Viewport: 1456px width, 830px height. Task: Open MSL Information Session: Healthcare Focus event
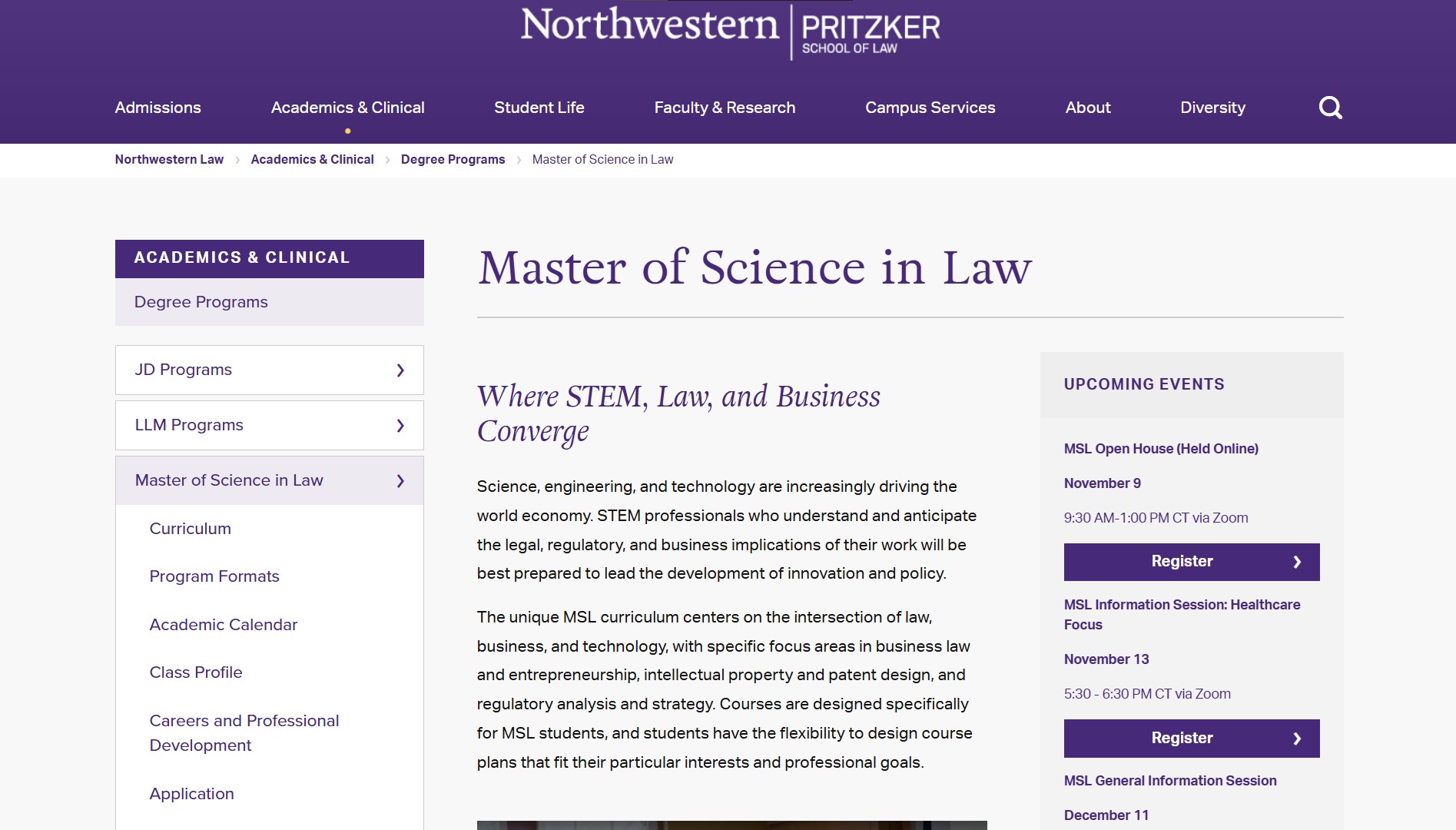[1182, 615]
